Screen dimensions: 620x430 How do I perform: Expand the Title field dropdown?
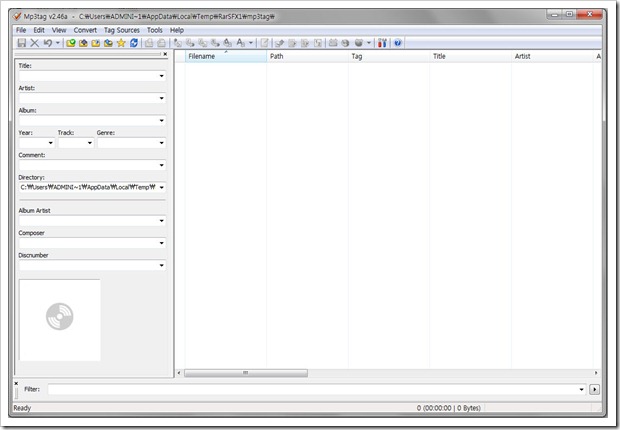pyautogui.click(x=161, y=76)
